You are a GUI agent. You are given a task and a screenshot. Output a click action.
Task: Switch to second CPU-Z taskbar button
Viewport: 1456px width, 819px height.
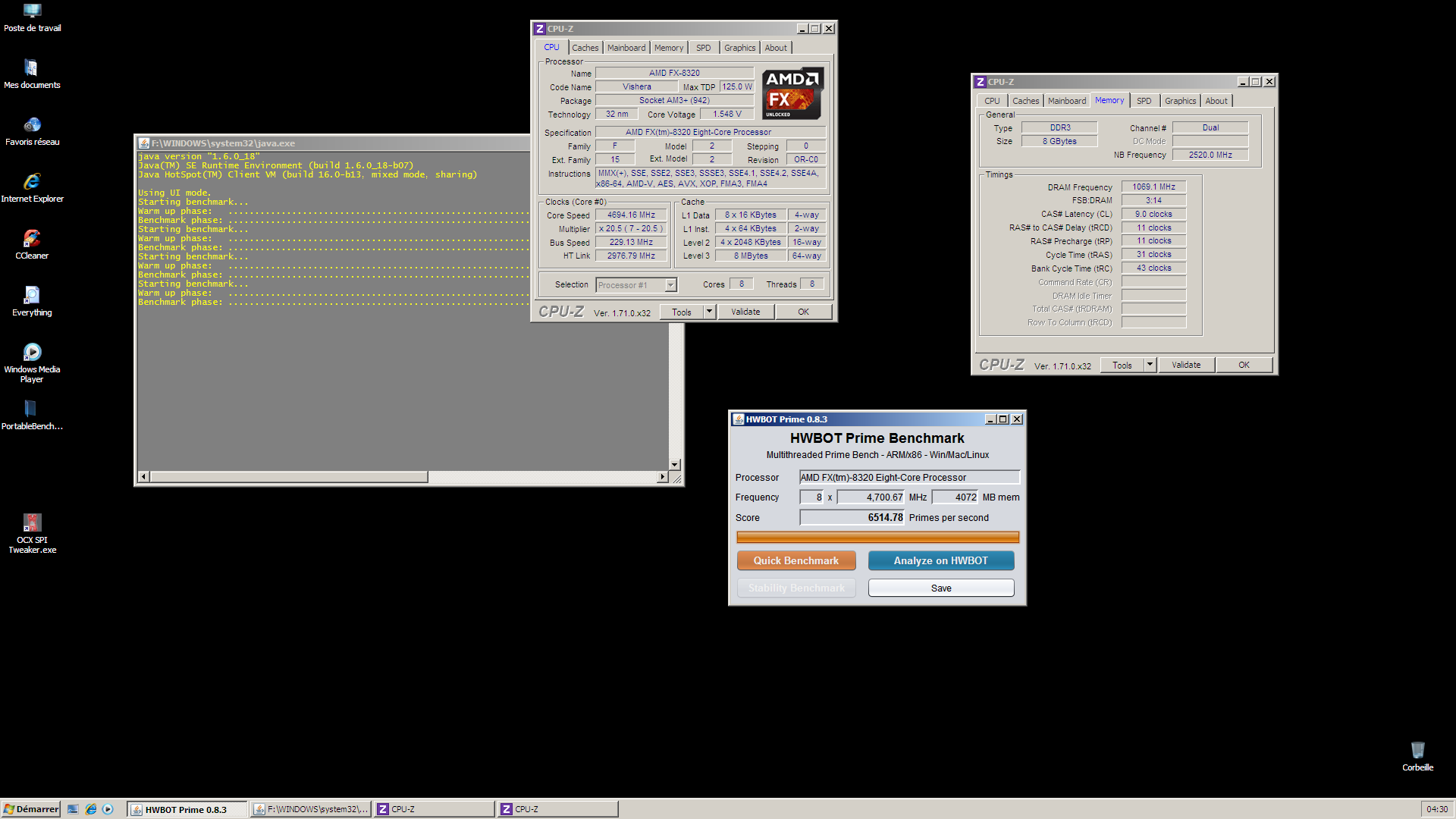558,809
